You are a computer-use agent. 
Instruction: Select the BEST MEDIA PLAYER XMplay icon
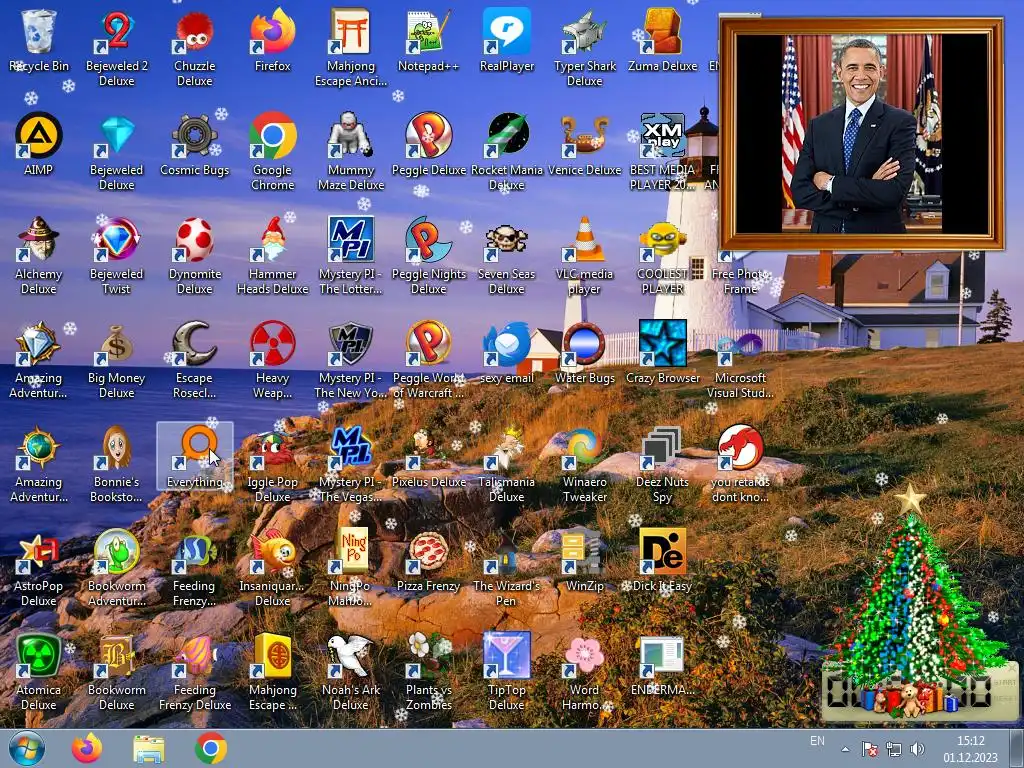662,135
